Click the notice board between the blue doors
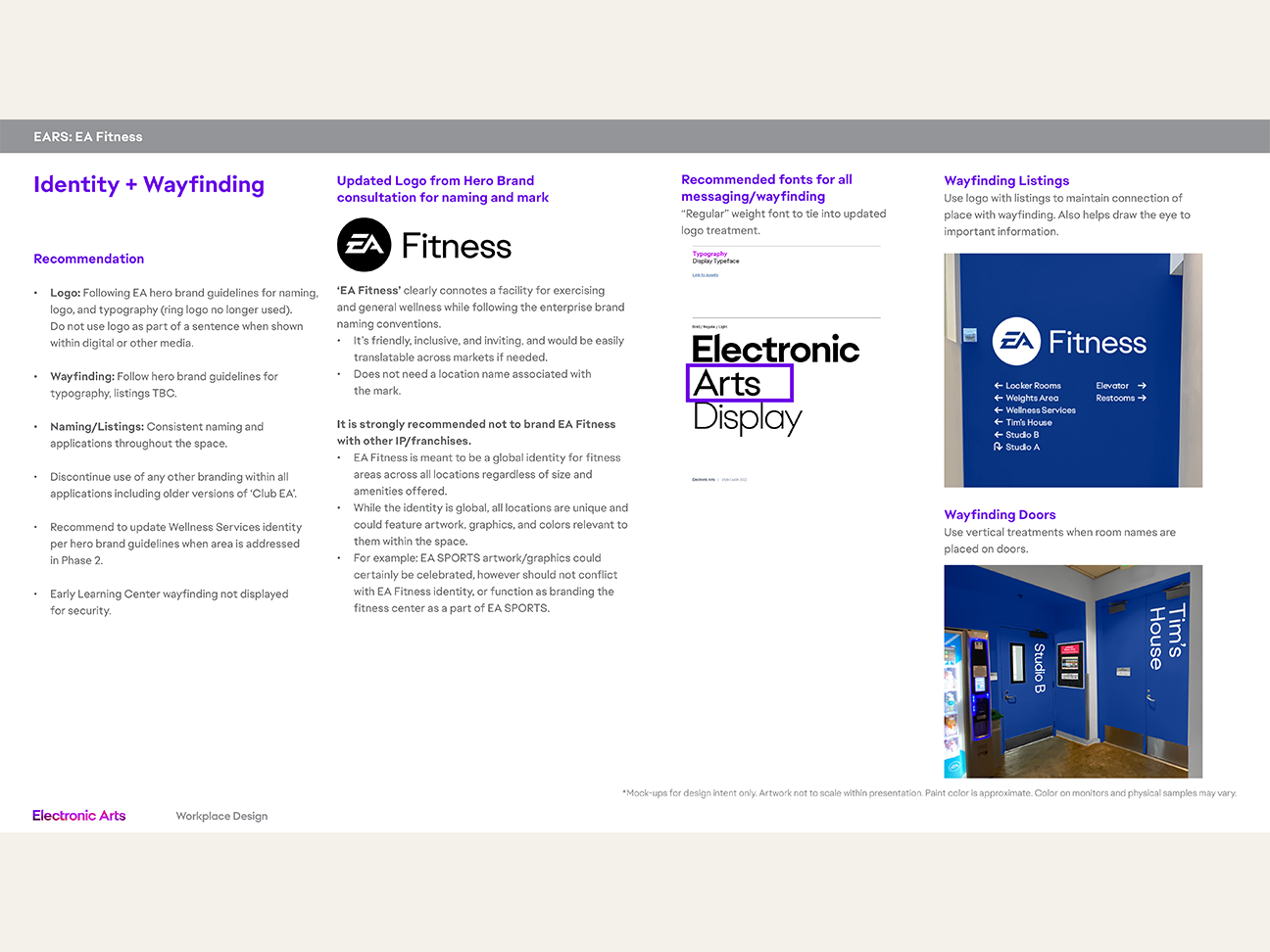Screen dimensions: 1270x952 [x=1070, y=663]
